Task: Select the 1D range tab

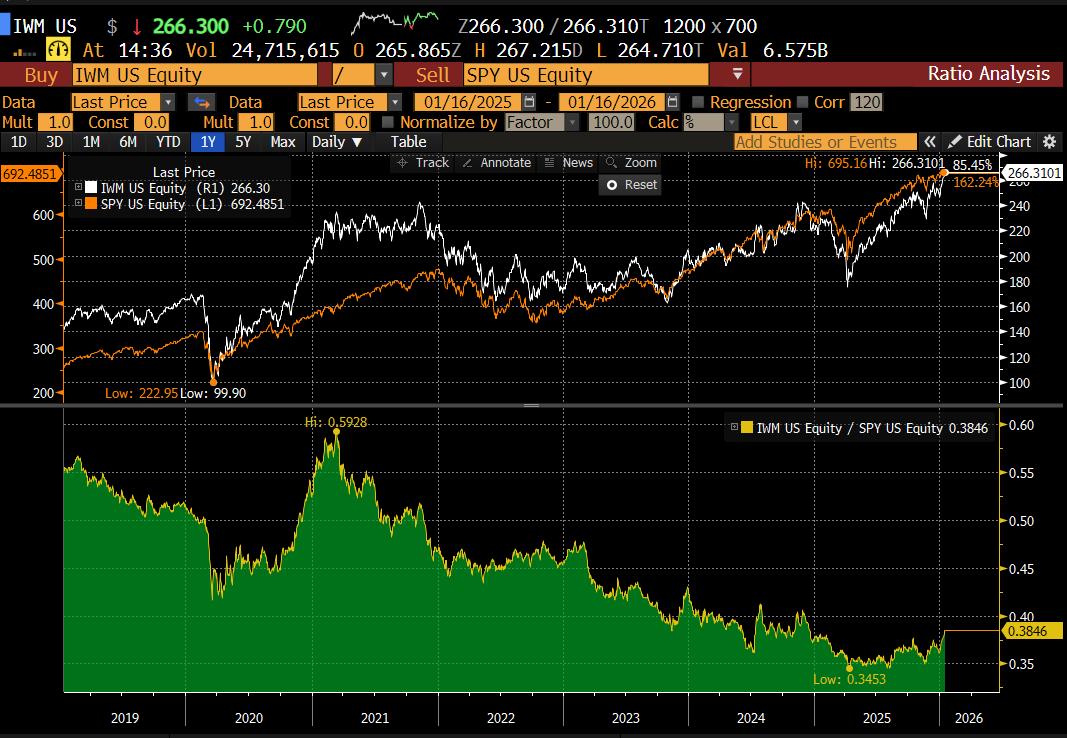Action: tap(18, 141)
